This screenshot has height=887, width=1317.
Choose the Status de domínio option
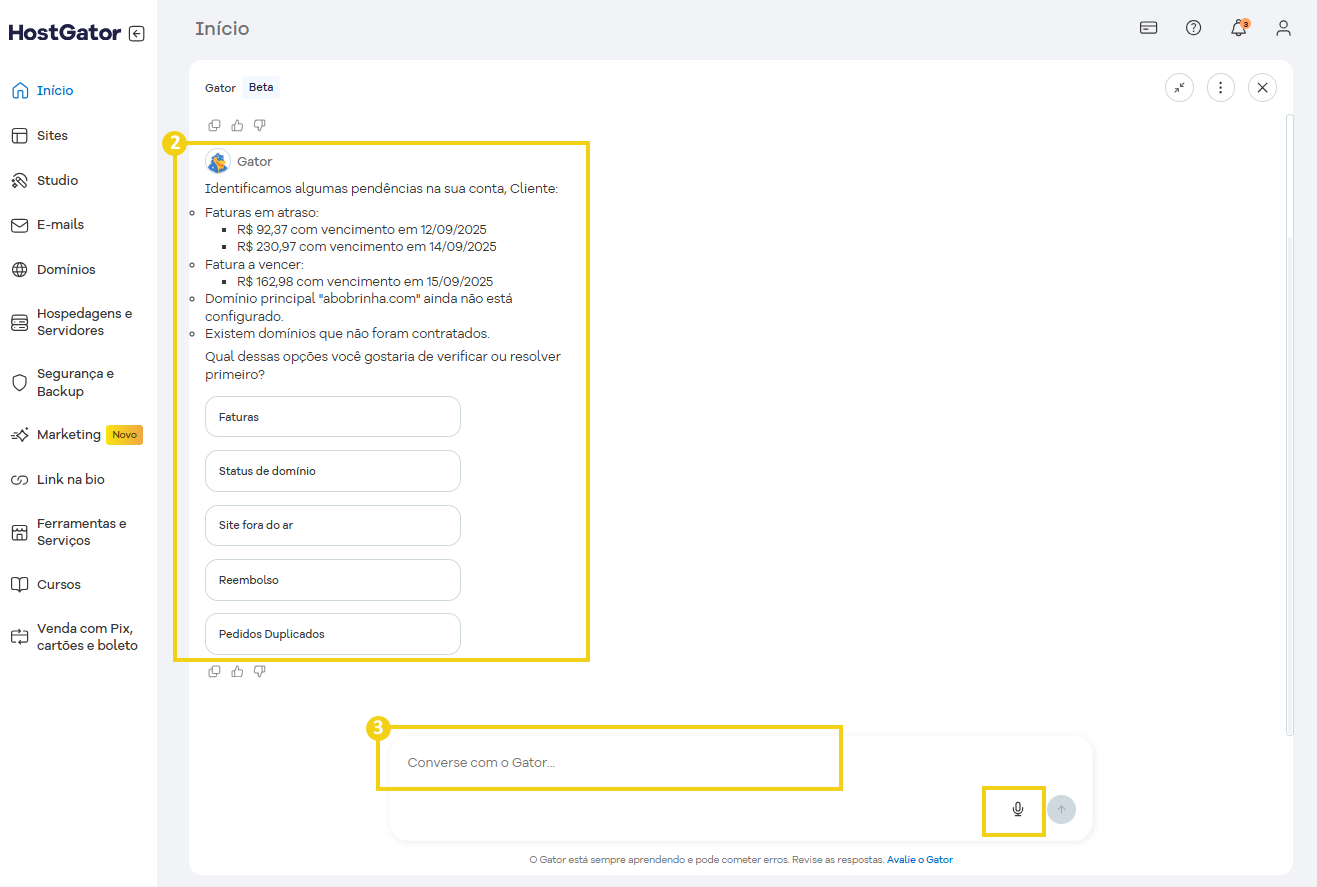[332, 471]
